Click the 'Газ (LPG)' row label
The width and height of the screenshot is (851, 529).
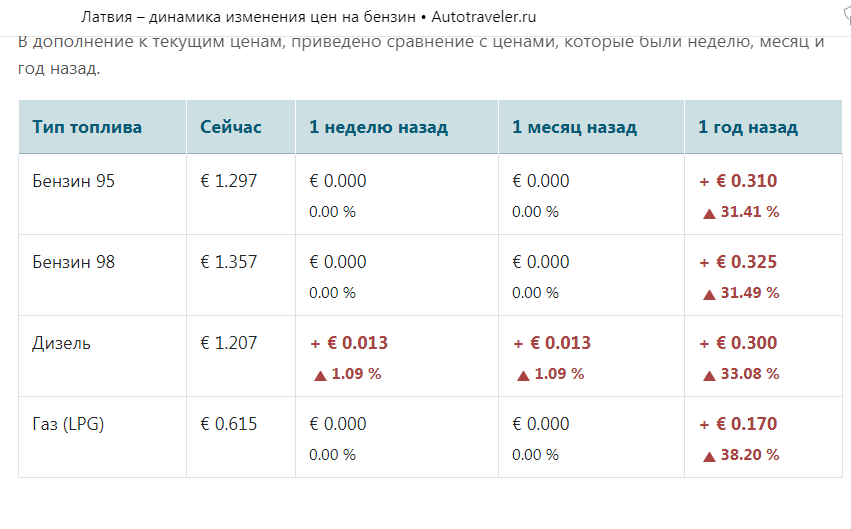point(68,424)
